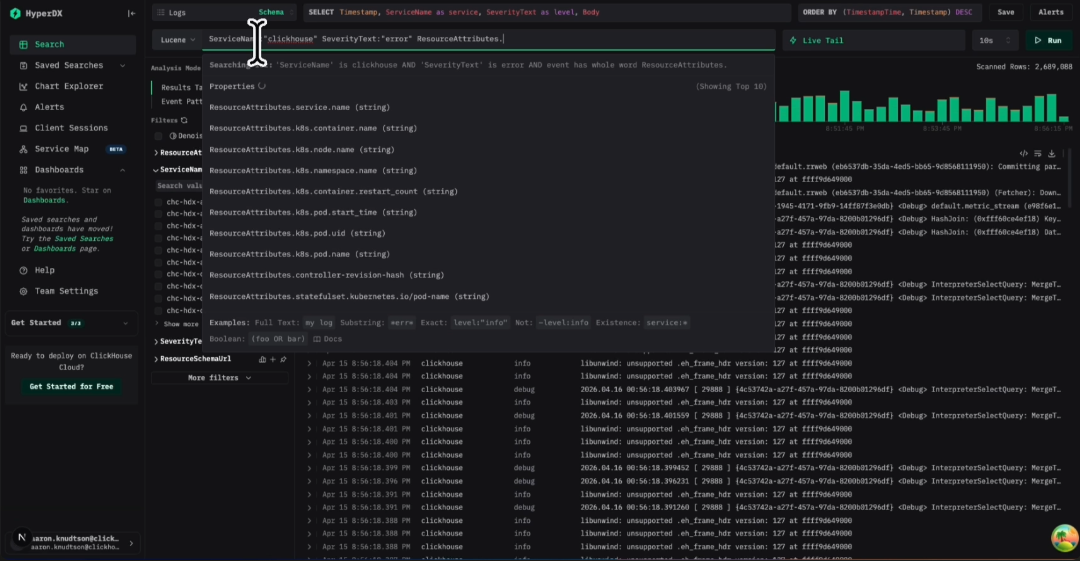The height and width of the screenshot is (561, 1080).
Task: Click the Schema link beside Logs
Action: coord(271,12)
